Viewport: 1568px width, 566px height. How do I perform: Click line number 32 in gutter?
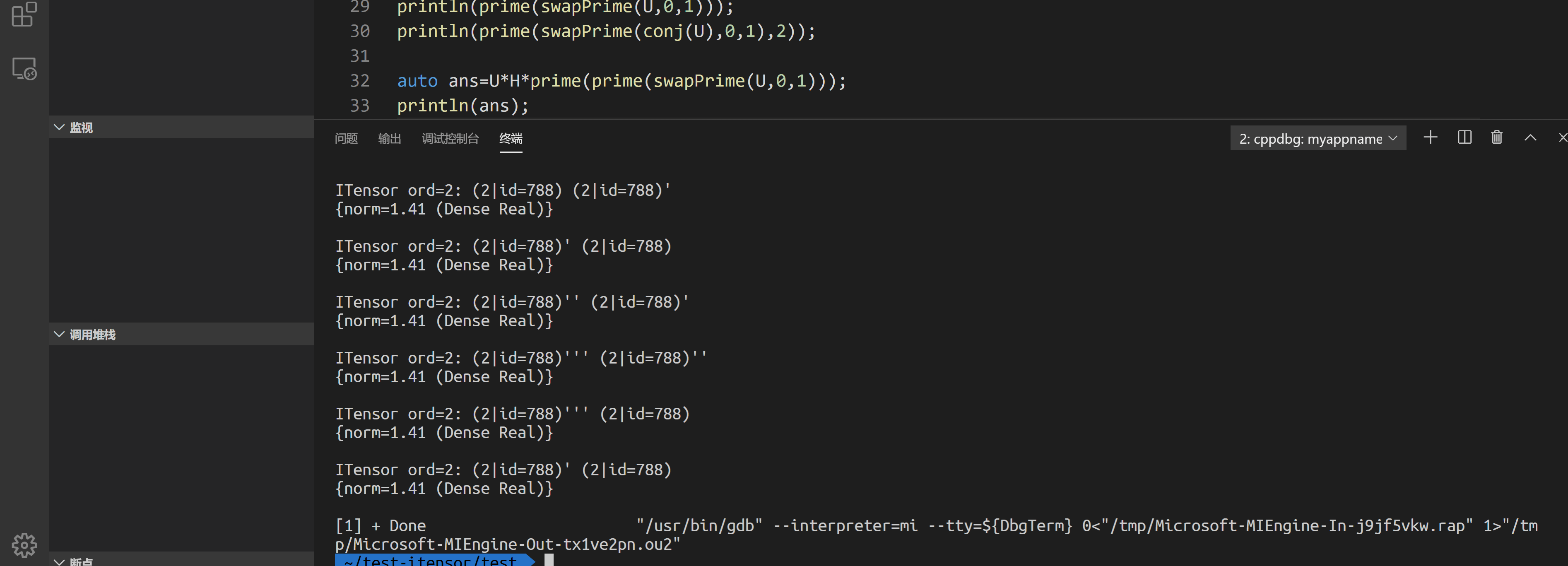(x=360, y=81)
